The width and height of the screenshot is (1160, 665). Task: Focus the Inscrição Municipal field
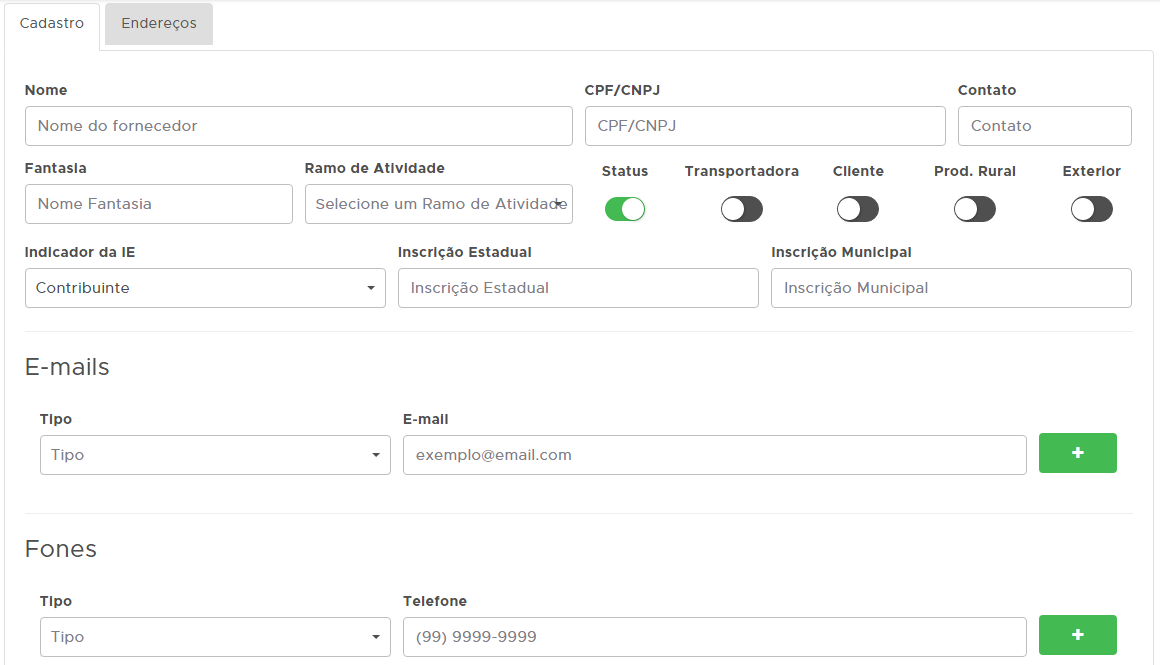[x=951, y=288]
